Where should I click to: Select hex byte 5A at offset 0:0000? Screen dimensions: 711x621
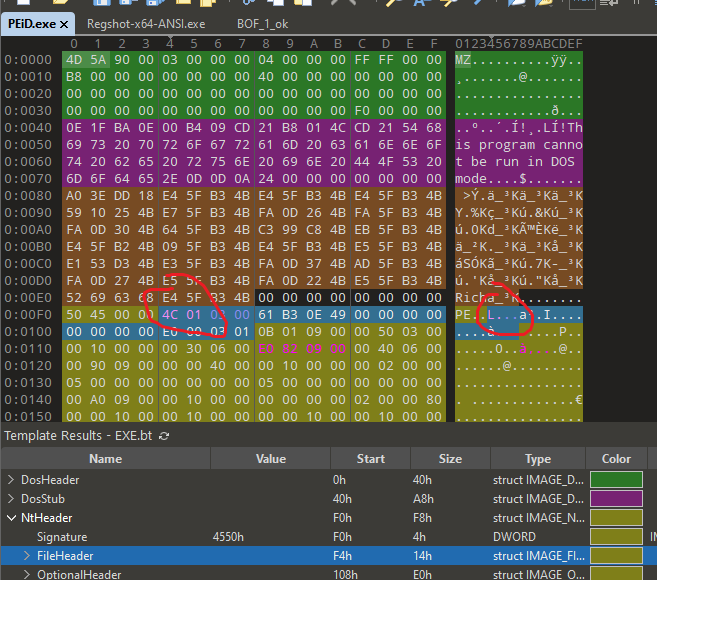98,60
